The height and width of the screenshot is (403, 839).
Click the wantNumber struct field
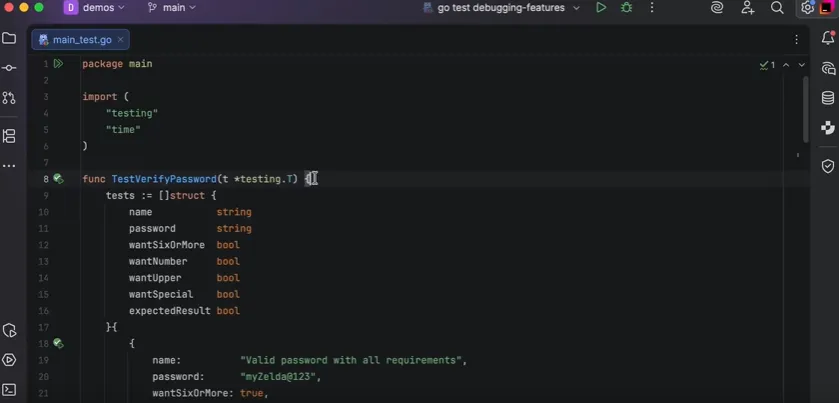click(x=158, y=261)
